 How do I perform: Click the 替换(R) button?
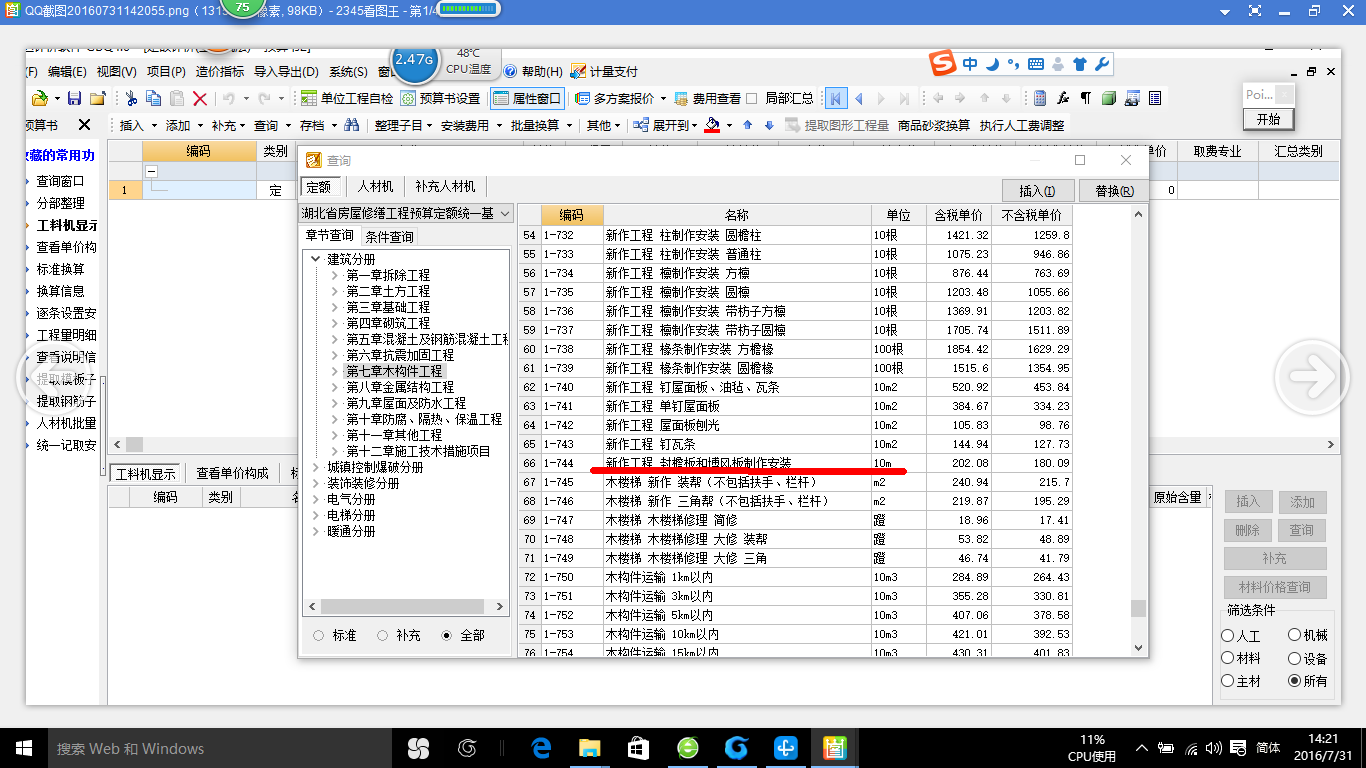click(1114, 190)
